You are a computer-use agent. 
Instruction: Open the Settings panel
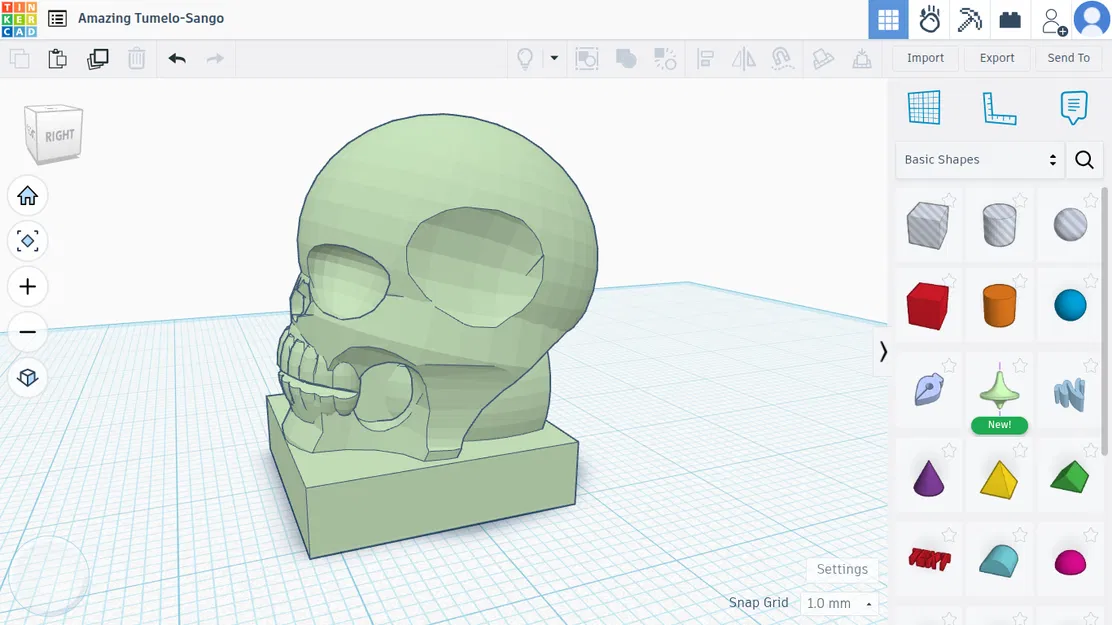click(842, 569)
